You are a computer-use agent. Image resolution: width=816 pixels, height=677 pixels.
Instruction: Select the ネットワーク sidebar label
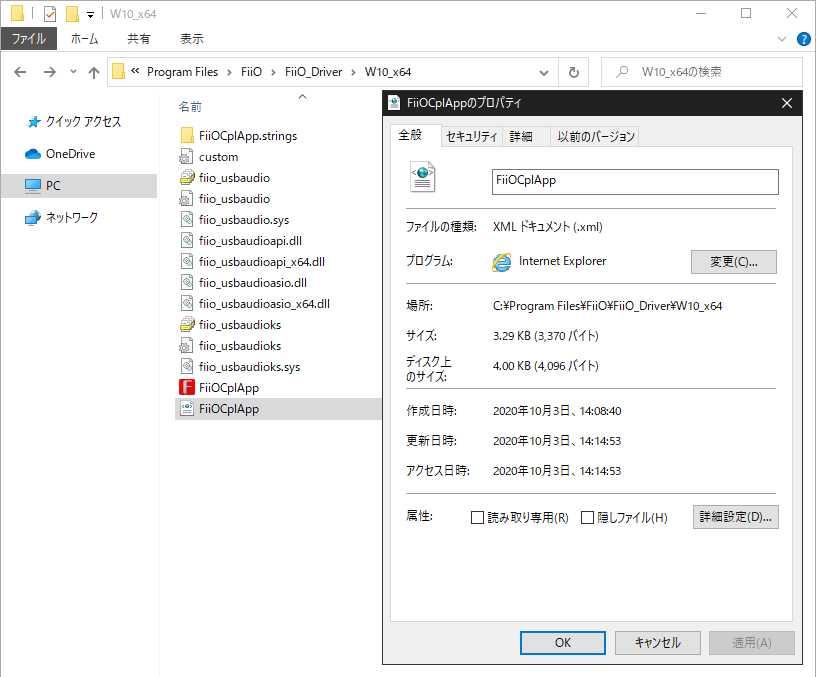point(72,218)
